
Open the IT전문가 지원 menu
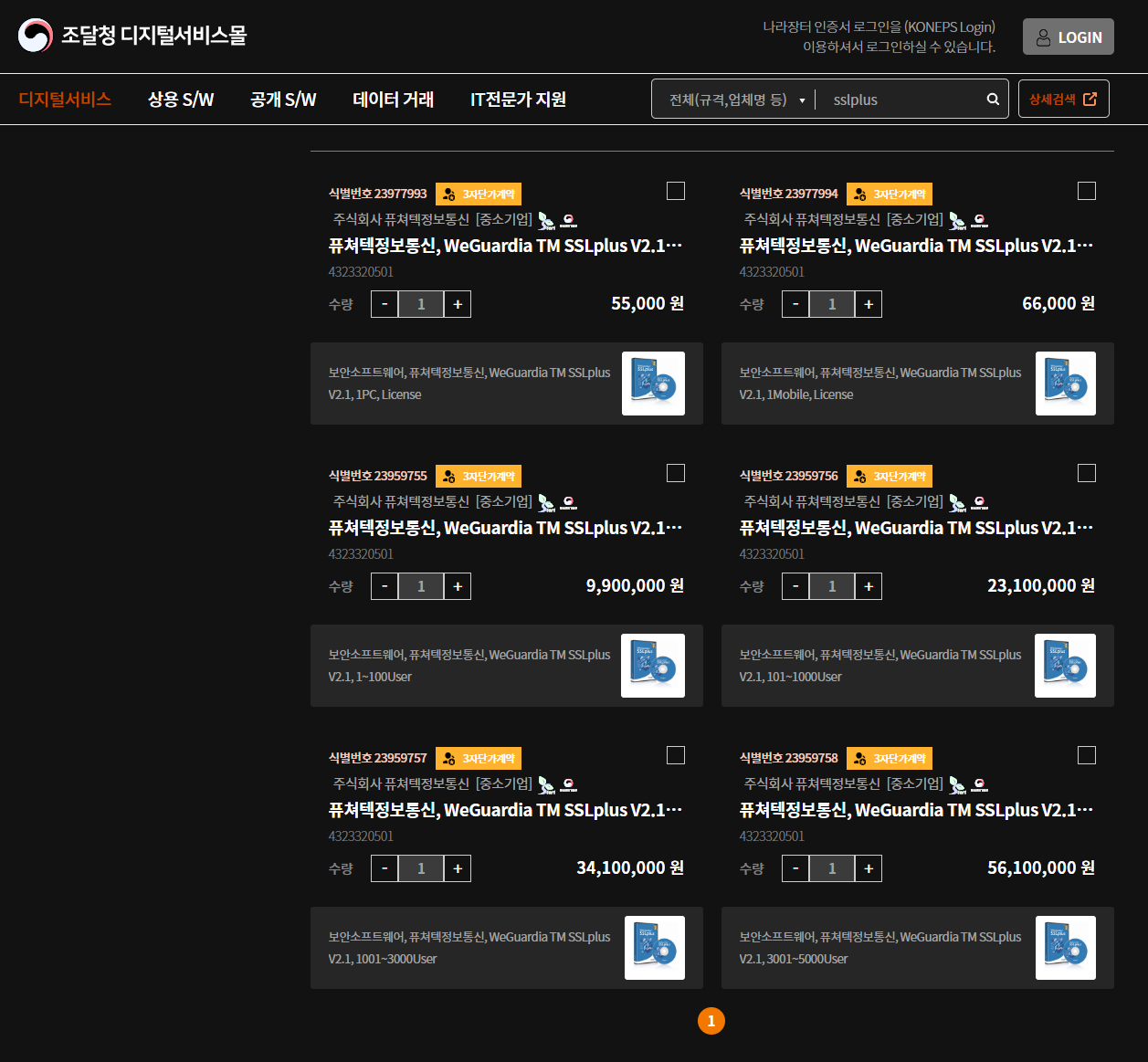[x=518, y=100]
